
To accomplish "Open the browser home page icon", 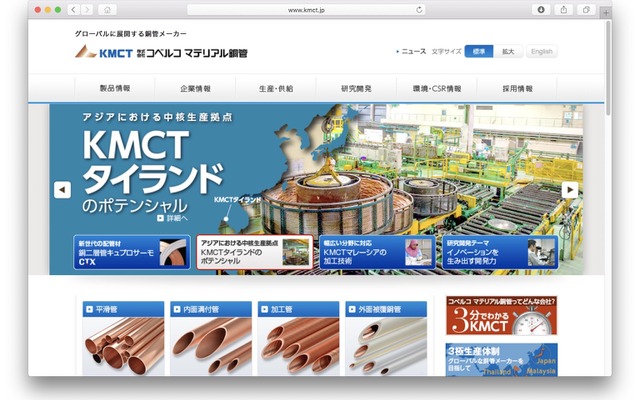I will 107,10.
